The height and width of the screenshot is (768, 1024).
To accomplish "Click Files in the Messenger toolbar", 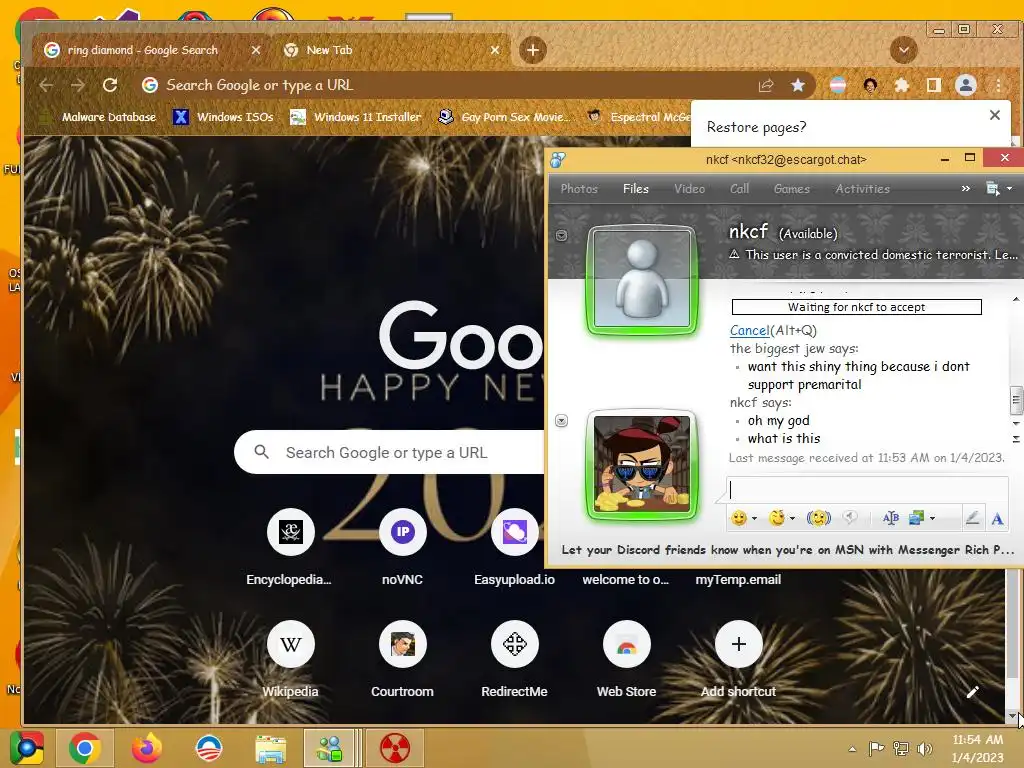I will click(x=635, y=189).
